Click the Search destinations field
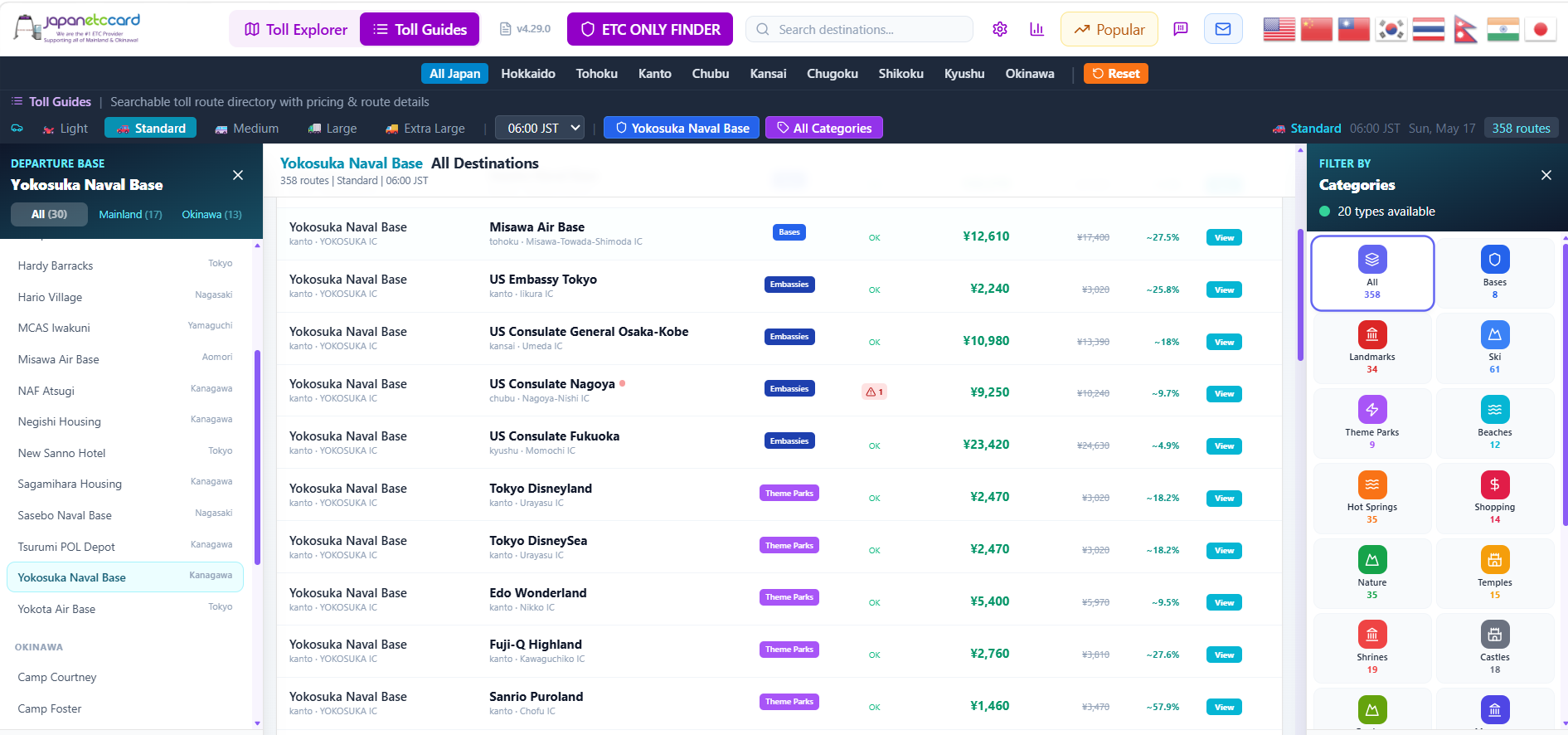Viewport: 1568px width, 735px height. [859, 29]
